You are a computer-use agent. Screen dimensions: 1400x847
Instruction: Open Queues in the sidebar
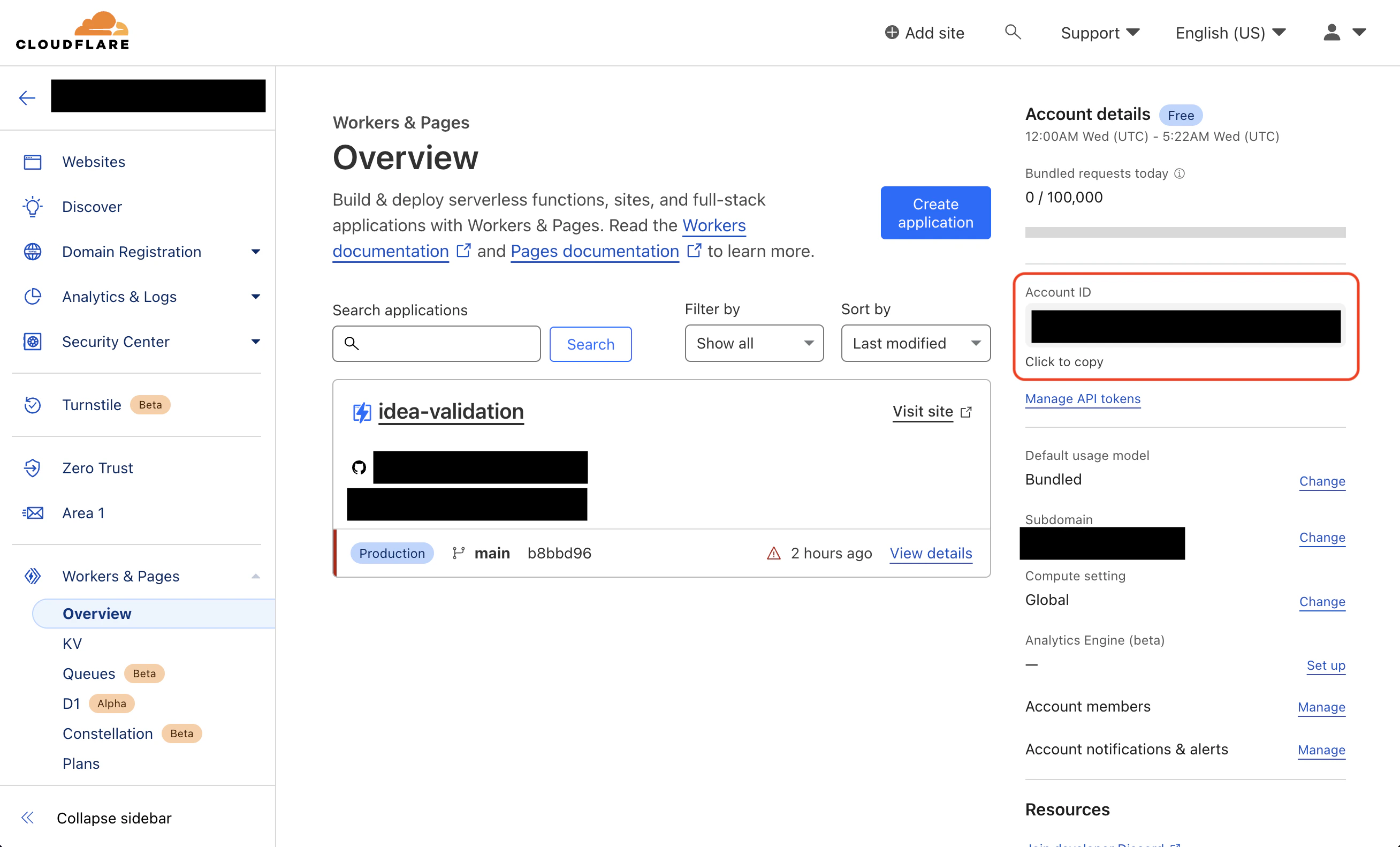pos(89,674)
